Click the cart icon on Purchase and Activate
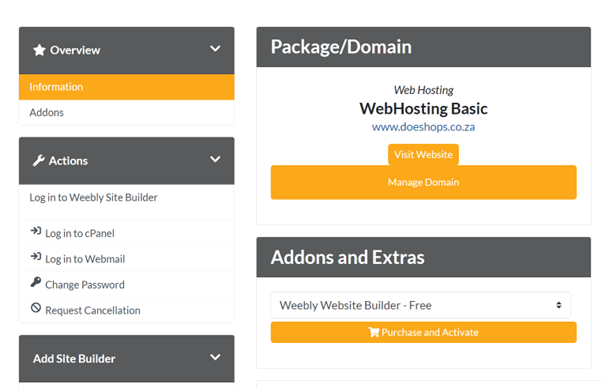Viewport: 602px width, 388px height. pos(374,332)
